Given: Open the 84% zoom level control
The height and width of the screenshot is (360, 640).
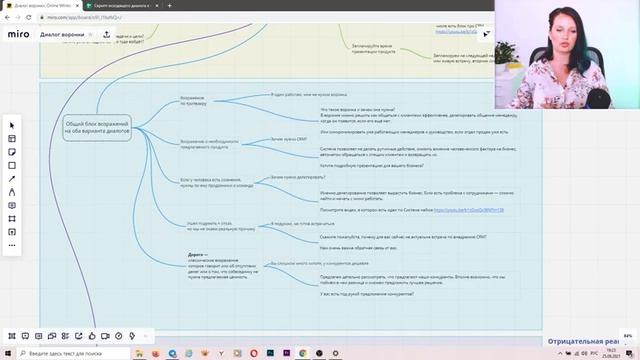Looking at the screenshot, I should pos(628,336).
